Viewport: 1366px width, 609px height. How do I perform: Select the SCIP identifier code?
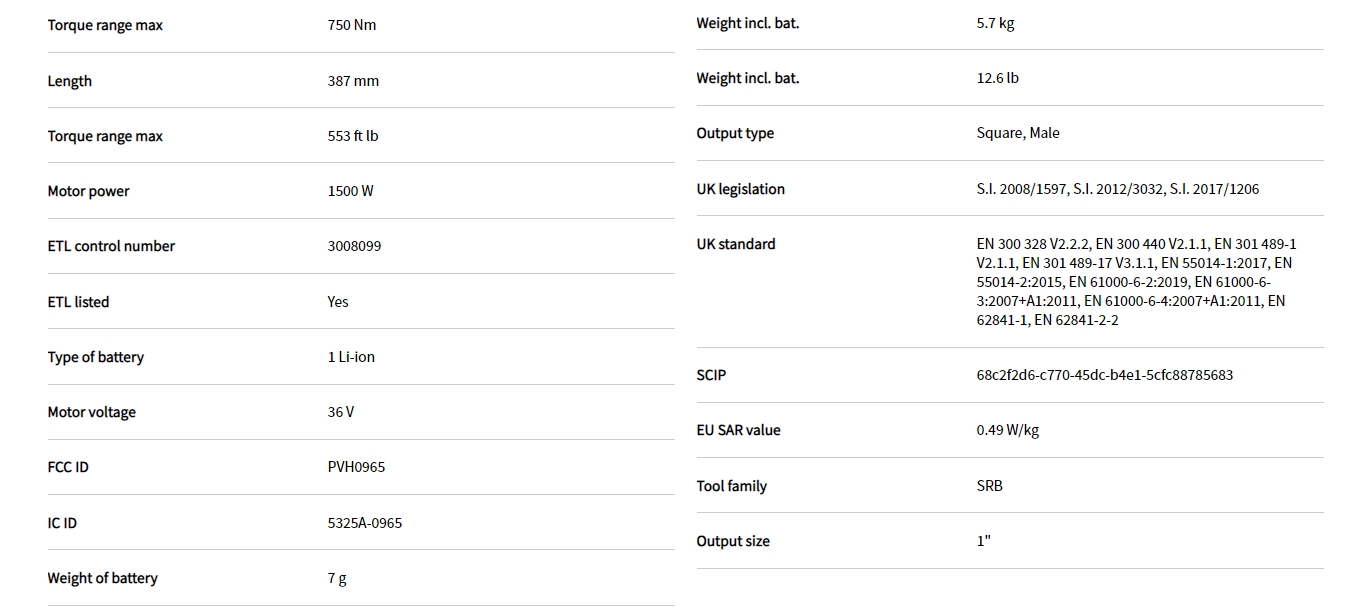1104,375
